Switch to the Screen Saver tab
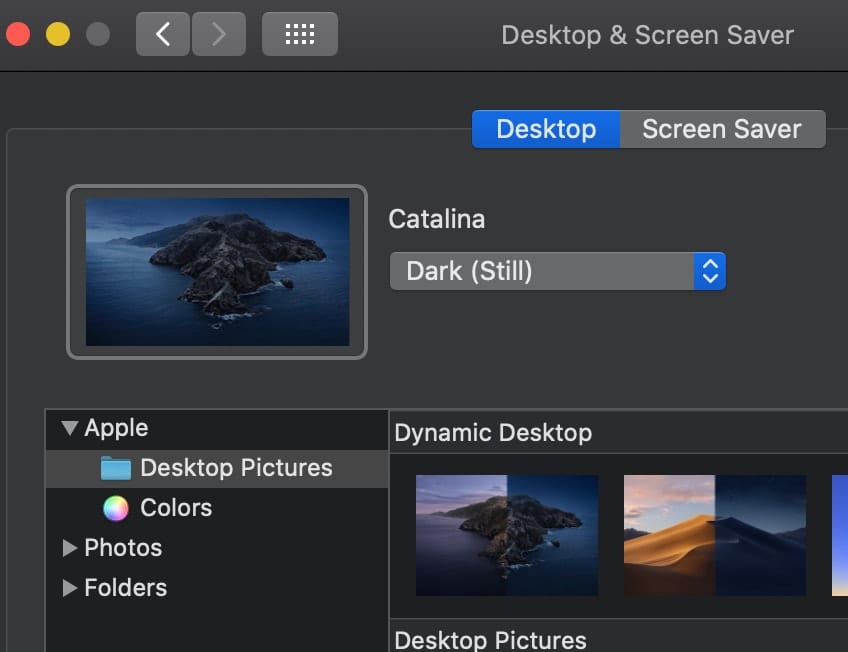Image resolution: width=848 pixels, height=652 pixels. point(721,129)
